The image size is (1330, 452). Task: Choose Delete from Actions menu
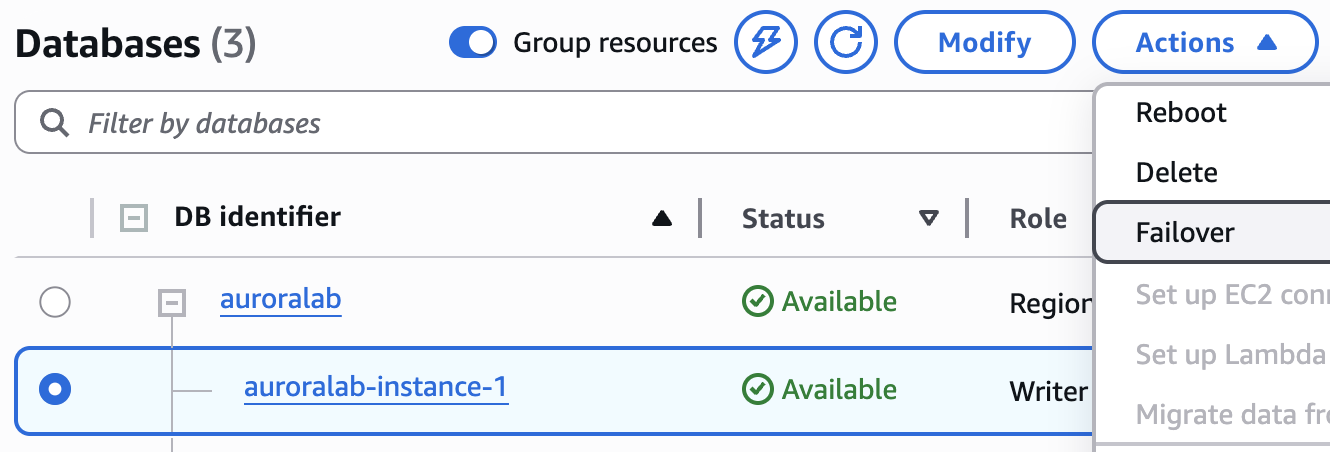(x=1177, y=172)
